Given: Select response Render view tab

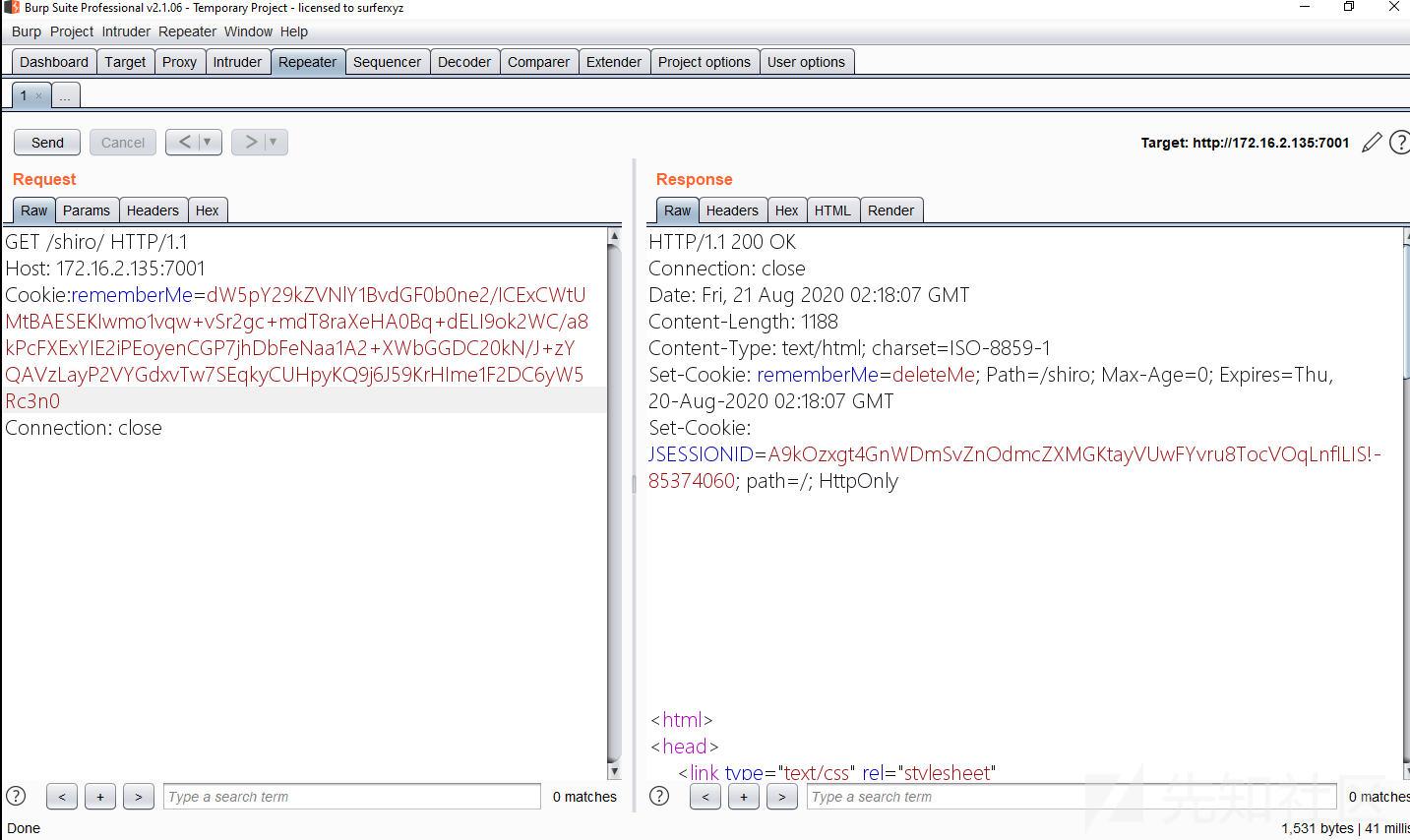Looking at the screenshot, I should (x=890, y=210).
